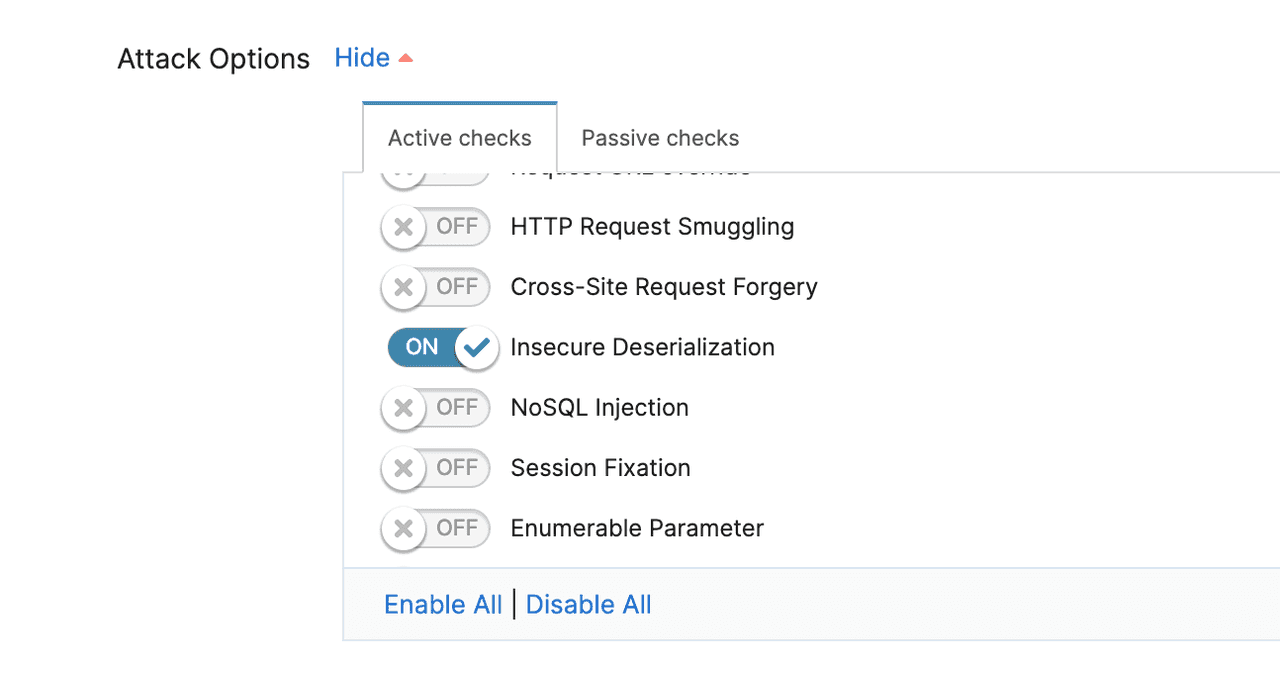Viewport: 1280px width, 685px height.
Task: Click the Enable All link
Action: pos(443,604)
